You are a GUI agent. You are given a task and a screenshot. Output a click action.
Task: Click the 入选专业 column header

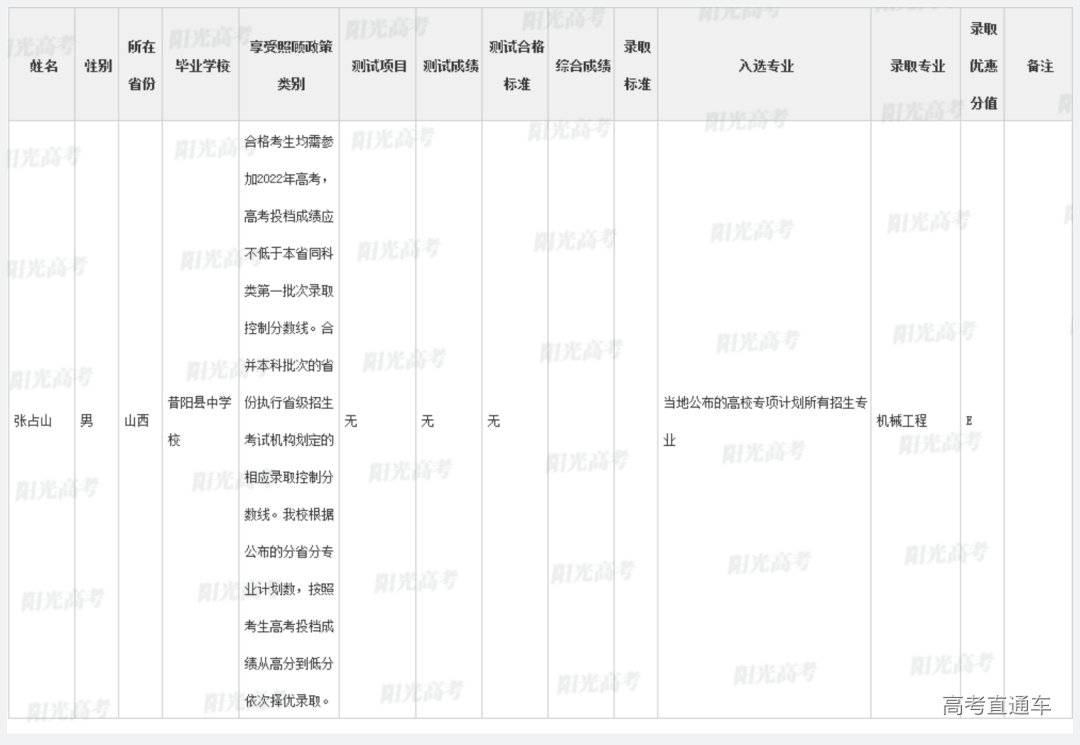click(765, 66)
